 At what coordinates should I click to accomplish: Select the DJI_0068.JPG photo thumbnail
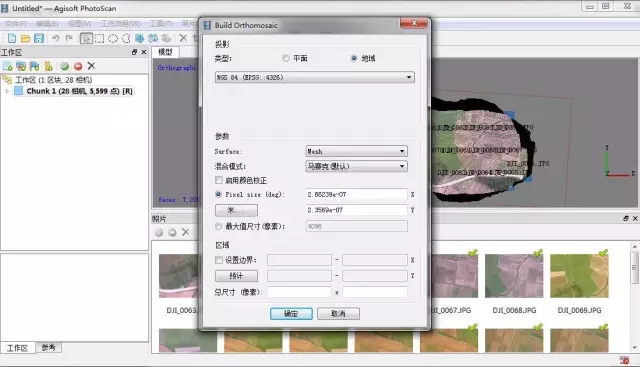[514, 275]
